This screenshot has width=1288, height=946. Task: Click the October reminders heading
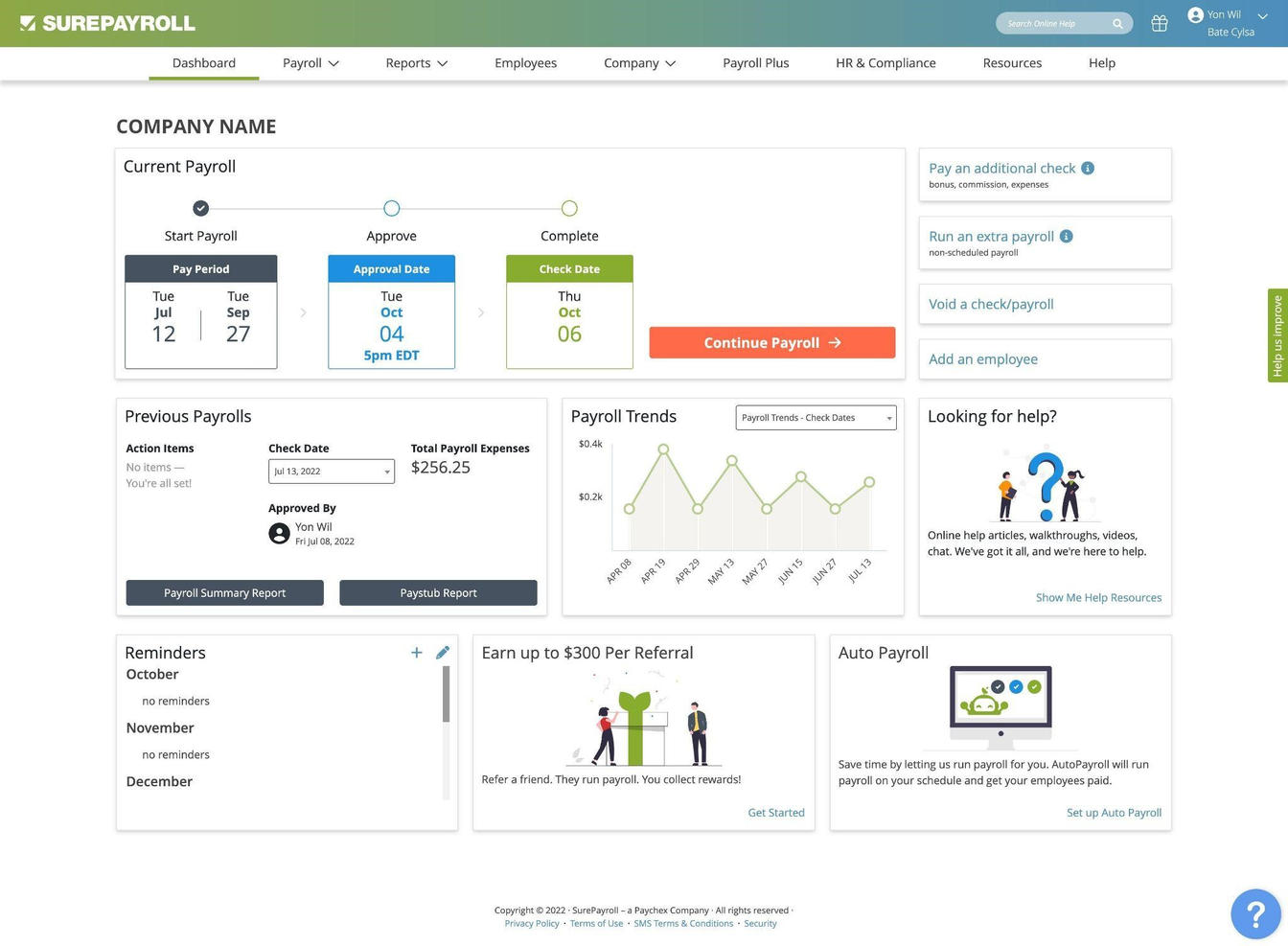(x=152, y=674)
